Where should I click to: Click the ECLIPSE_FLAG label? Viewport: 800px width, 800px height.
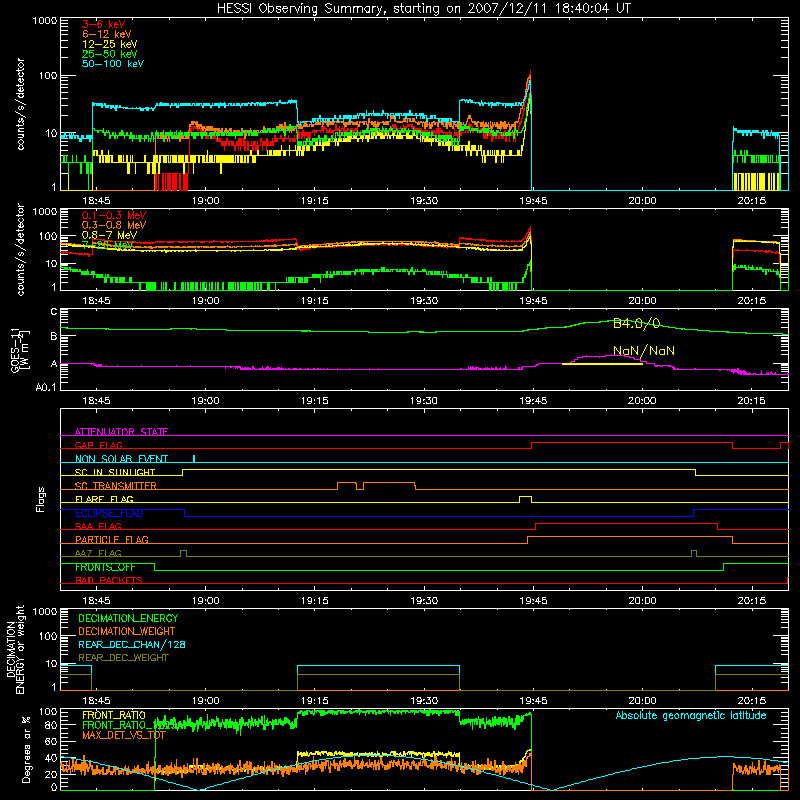[109, 513]
